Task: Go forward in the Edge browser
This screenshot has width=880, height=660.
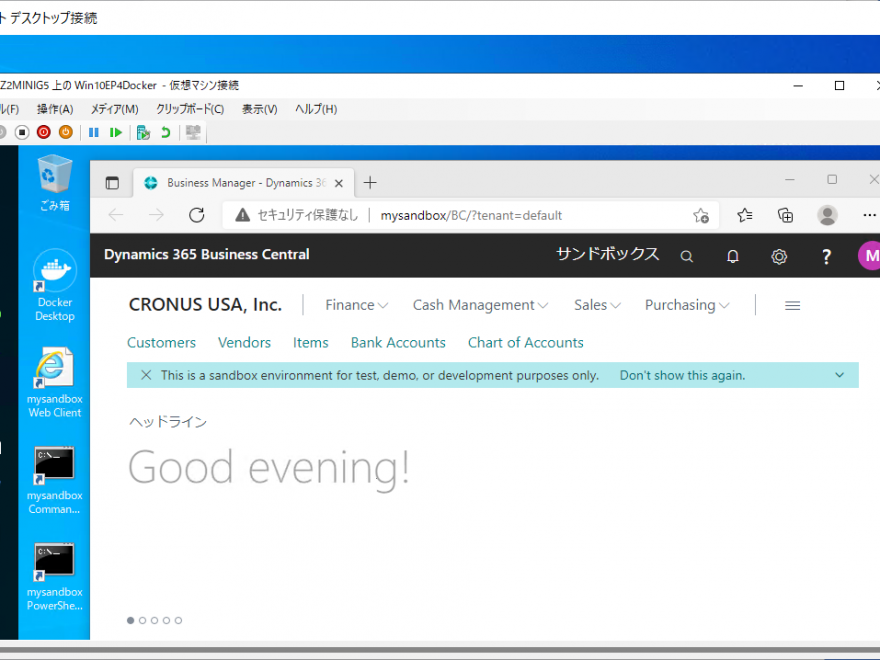Action: pos(157,215)
